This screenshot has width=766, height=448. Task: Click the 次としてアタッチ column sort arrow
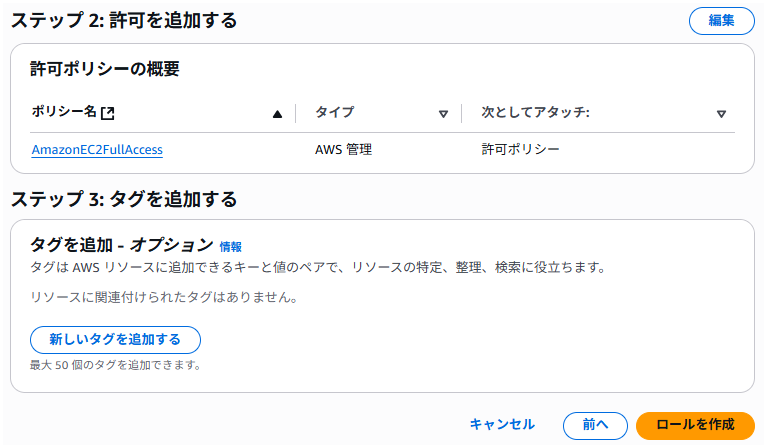(721, 114)
